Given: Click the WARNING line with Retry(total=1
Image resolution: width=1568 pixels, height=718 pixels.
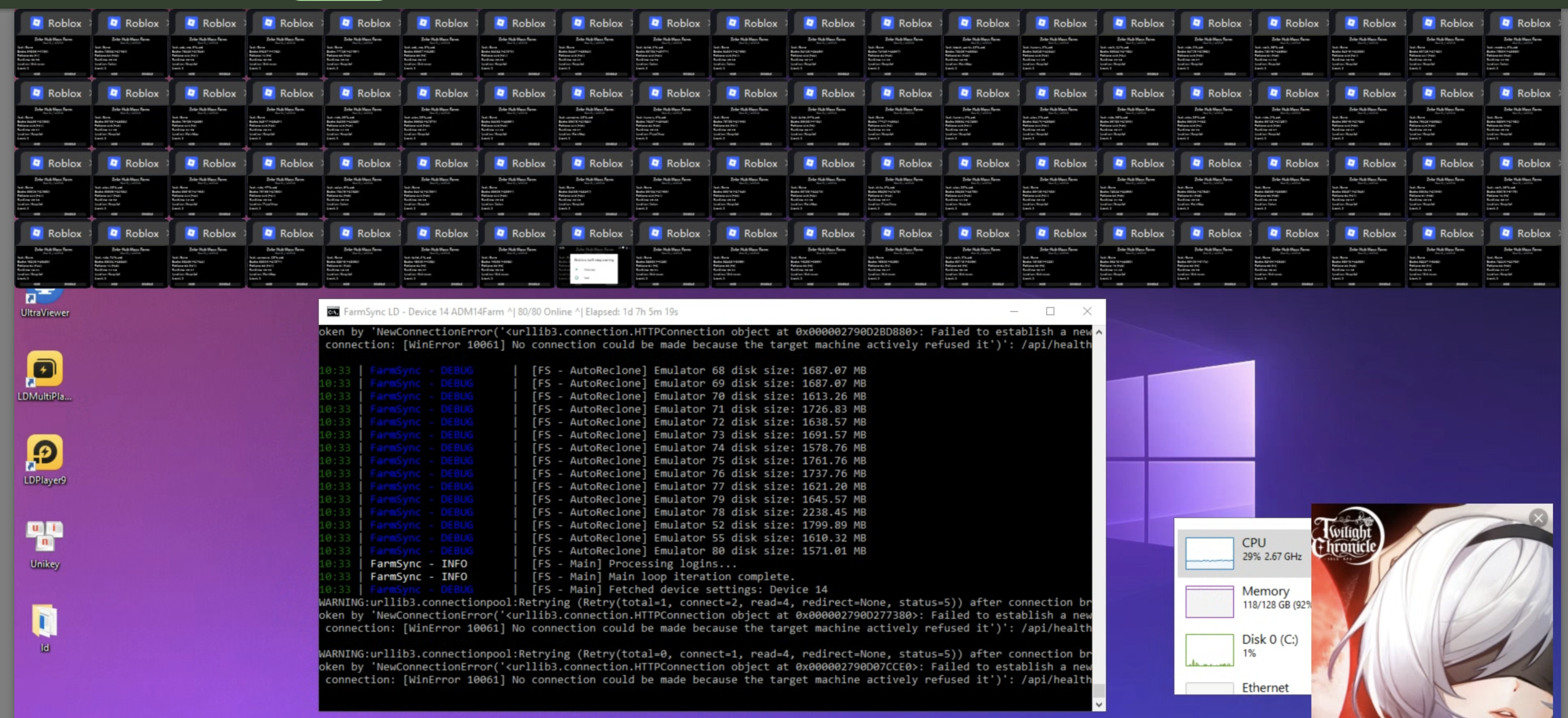Looking at the screenshot, I should (x=705, y=602).
